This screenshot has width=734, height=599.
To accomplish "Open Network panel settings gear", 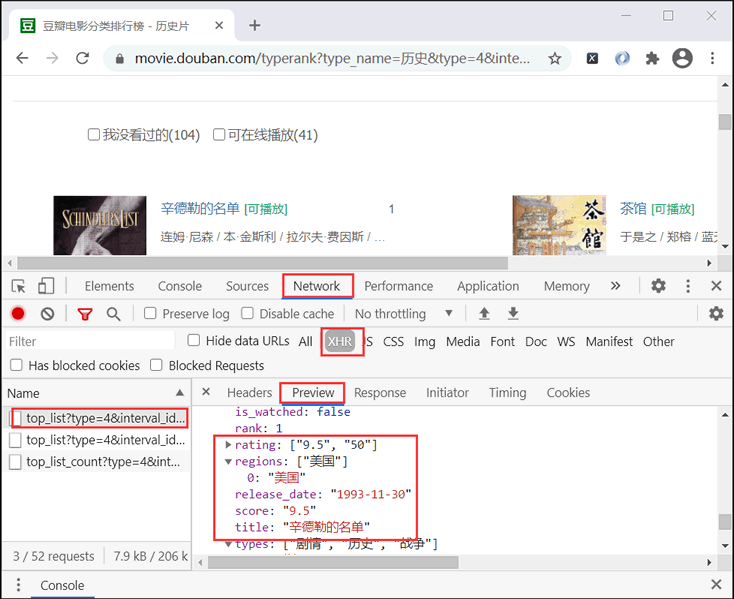I will pos(716,314).
